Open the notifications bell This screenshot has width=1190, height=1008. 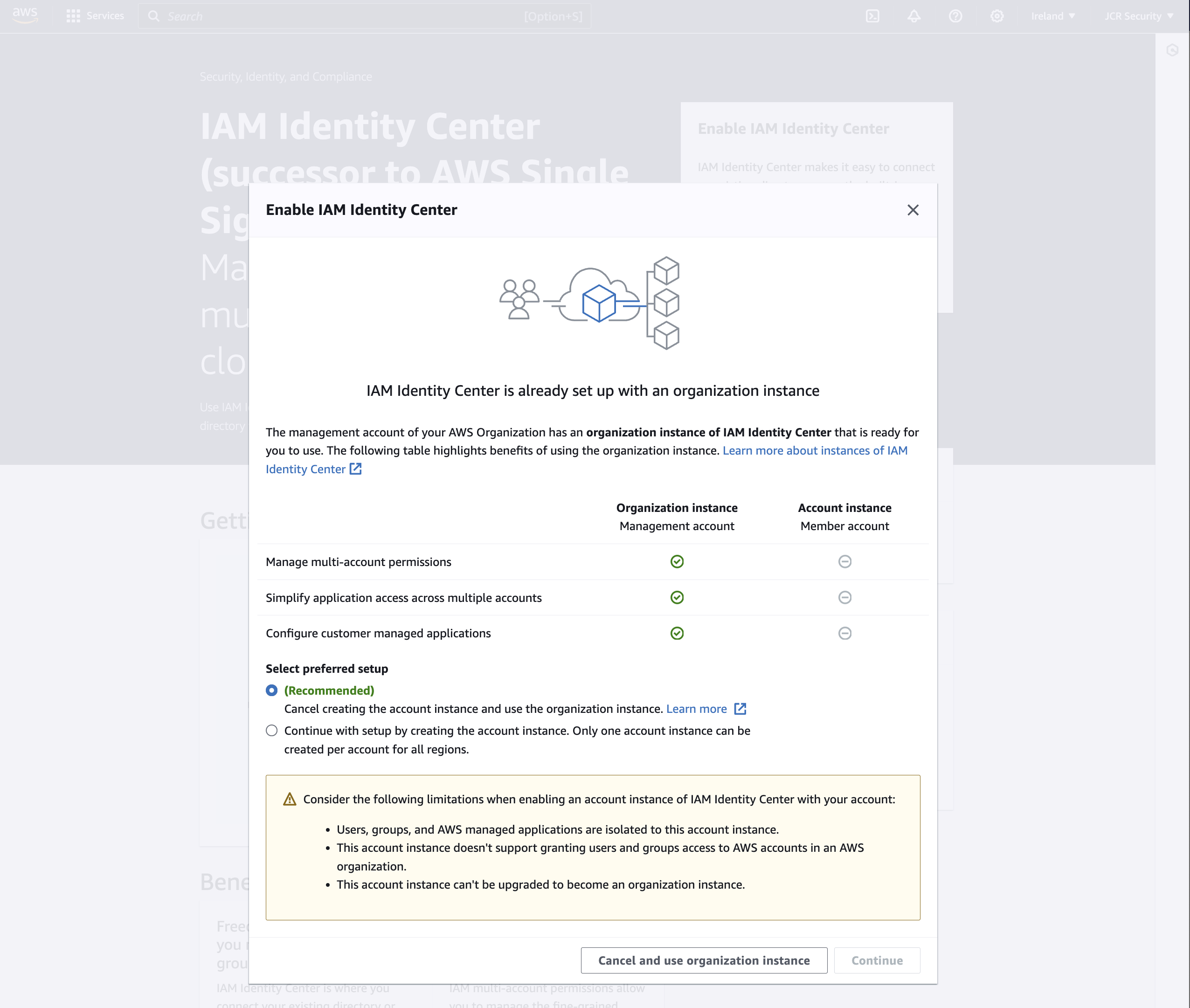click(x=914, y=16)
